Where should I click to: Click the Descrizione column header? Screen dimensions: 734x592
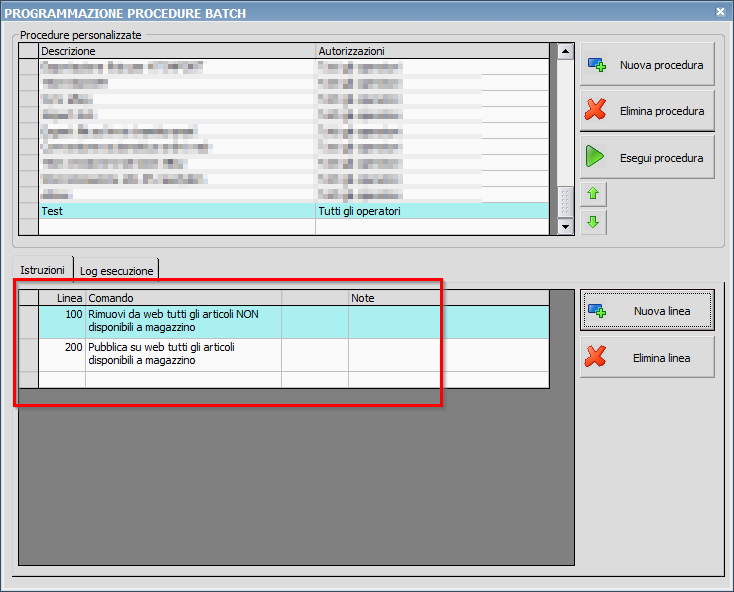pos(177,51)
